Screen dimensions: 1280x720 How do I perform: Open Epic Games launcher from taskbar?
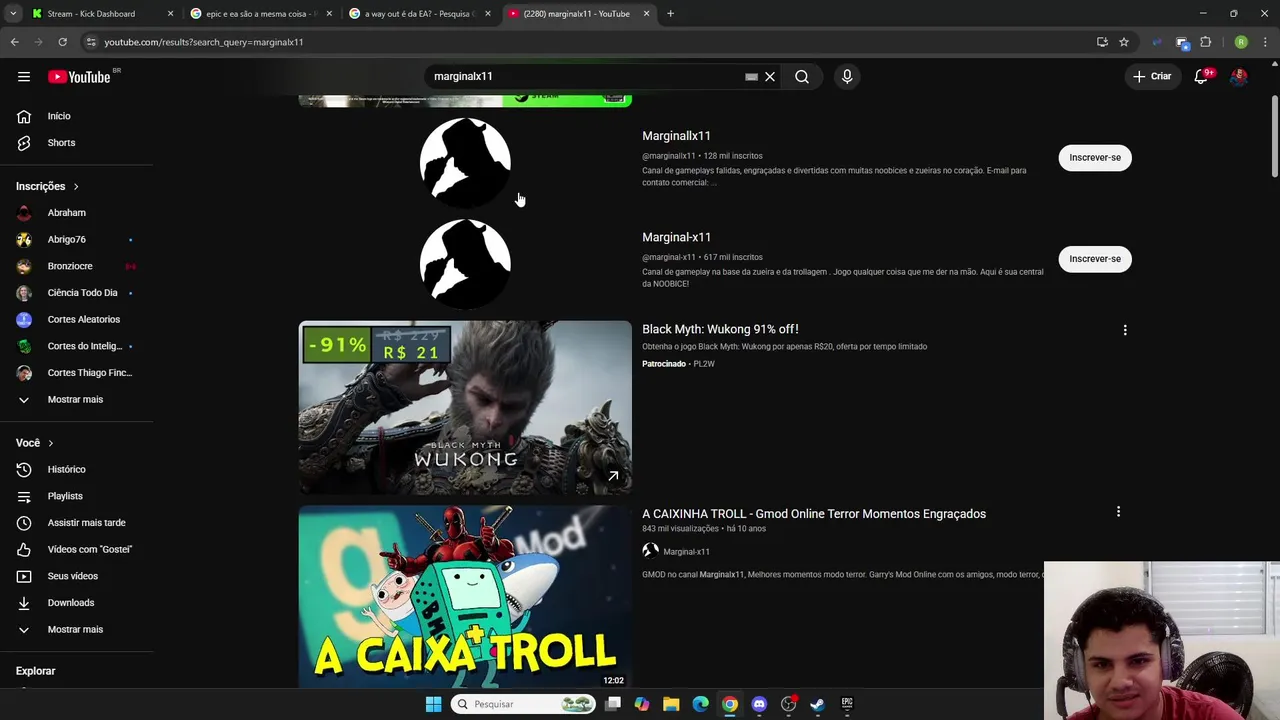(x=847, y=704)
